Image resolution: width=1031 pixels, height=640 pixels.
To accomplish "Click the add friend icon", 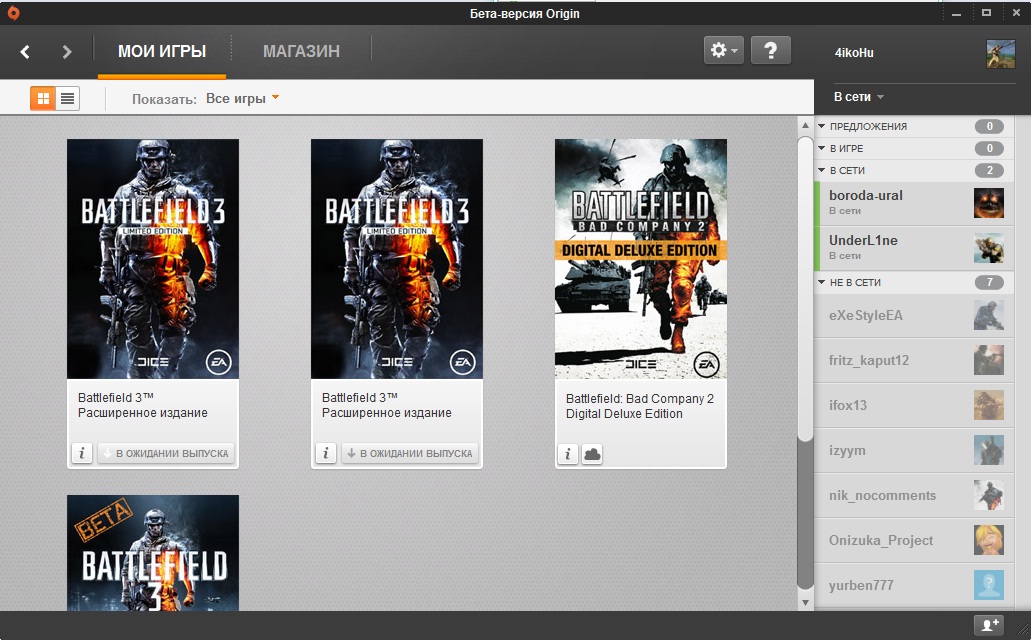I will (990, 625).
